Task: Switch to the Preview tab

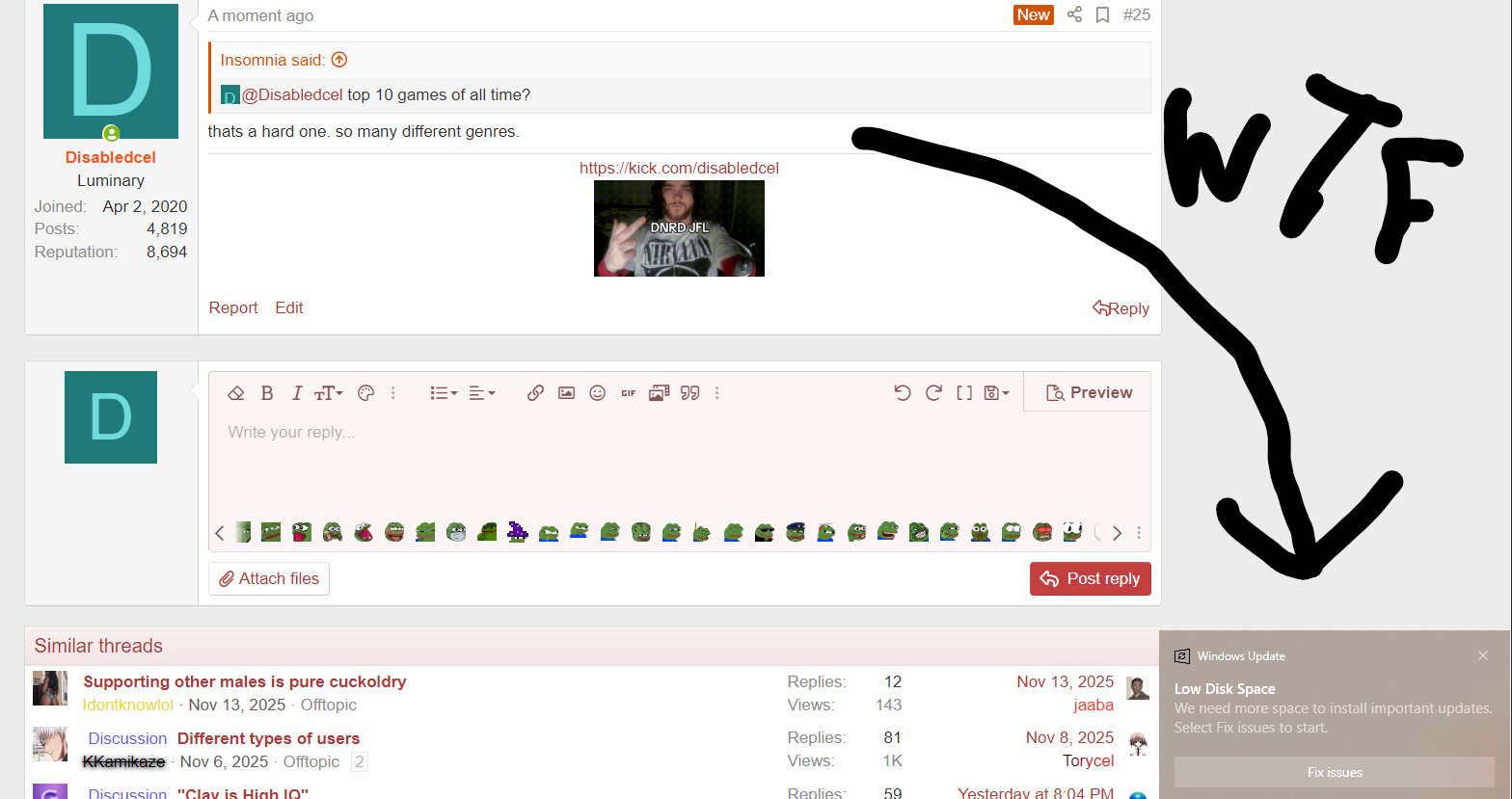Action: (x=1089, y=393)
